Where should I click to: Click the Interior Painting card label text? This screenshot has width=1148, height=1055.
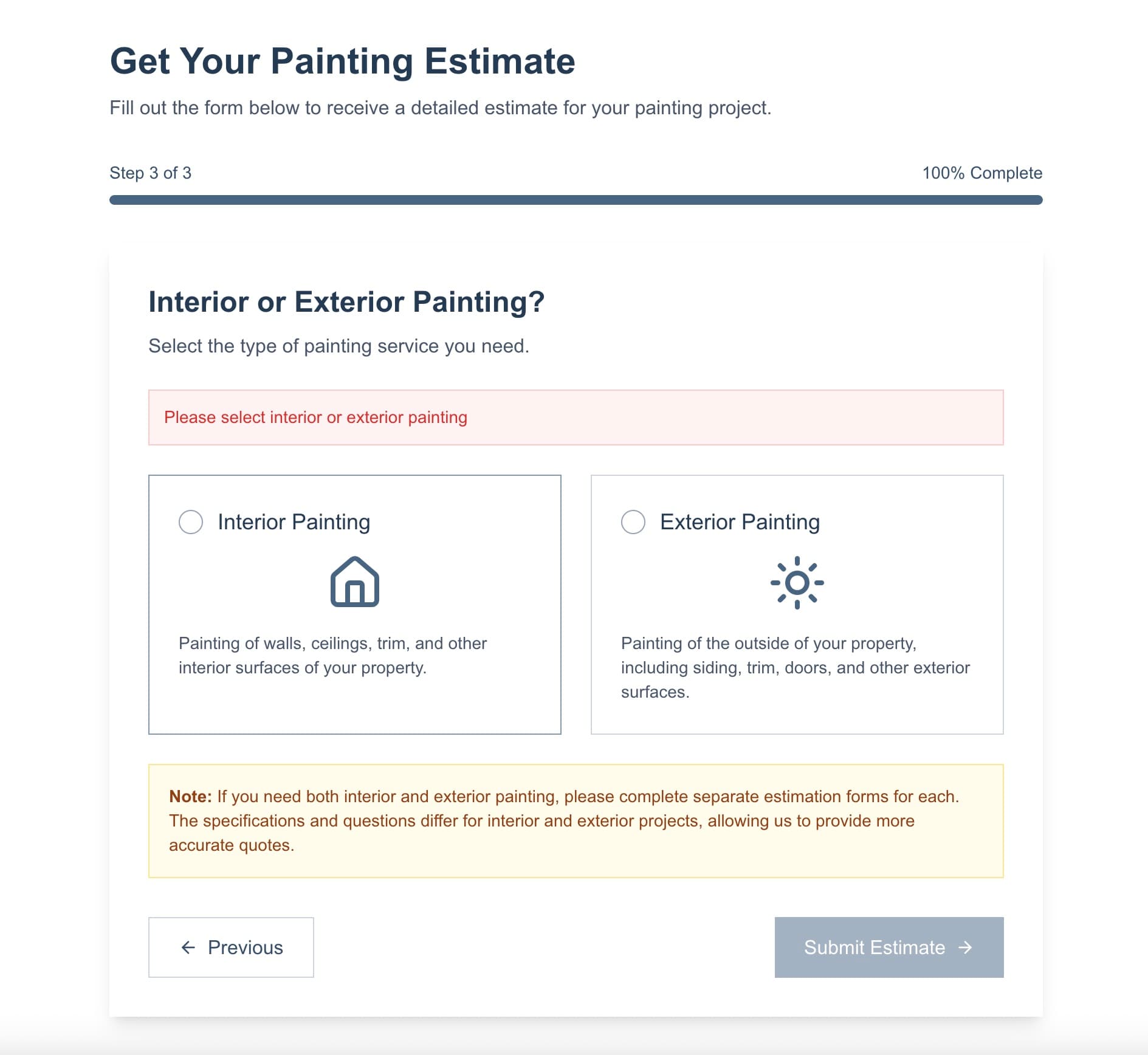pos(294,521)
